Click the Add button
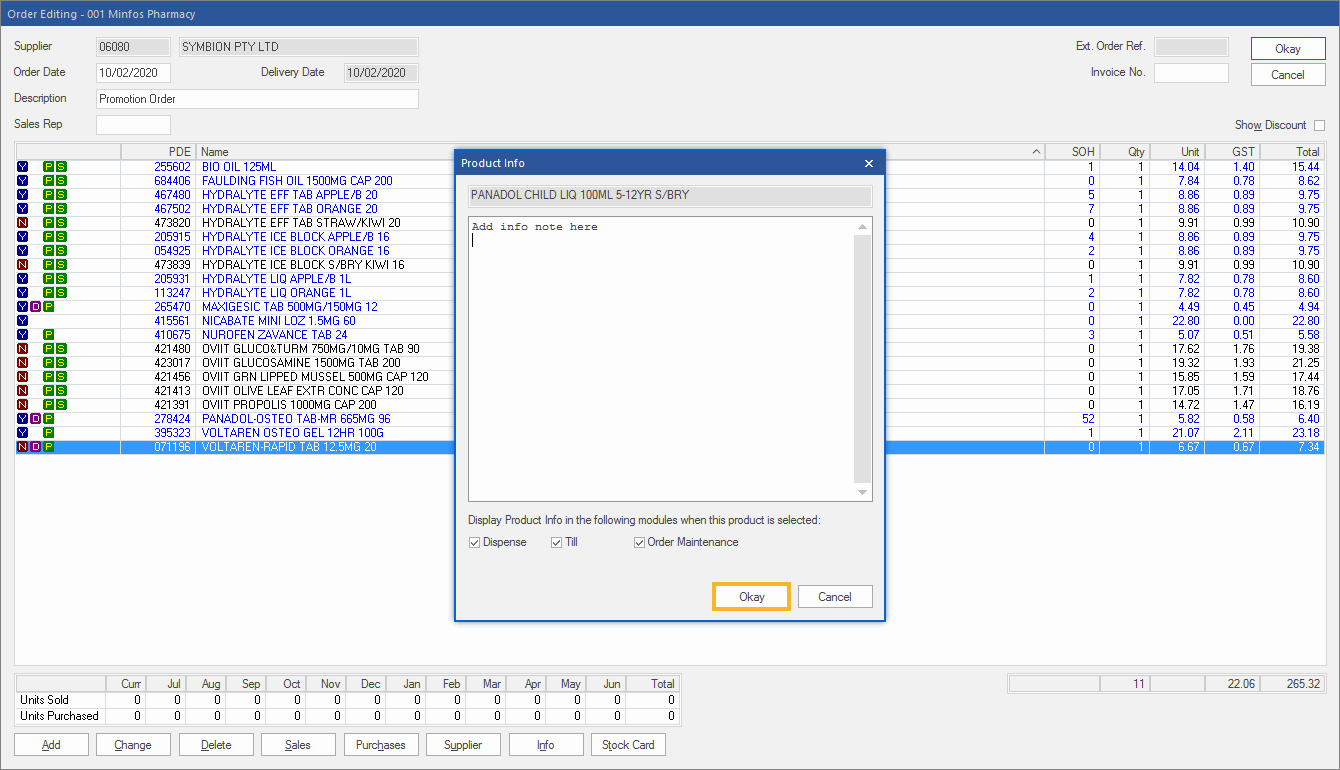Viewport: 1340px width, 770px height. [51, 745]
